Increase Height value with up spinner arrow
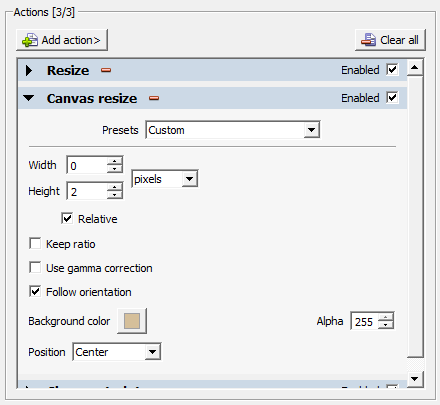Image resolution: width=440 pixels, height=405 pixels. pyautogui.click(x=115, y=187)
